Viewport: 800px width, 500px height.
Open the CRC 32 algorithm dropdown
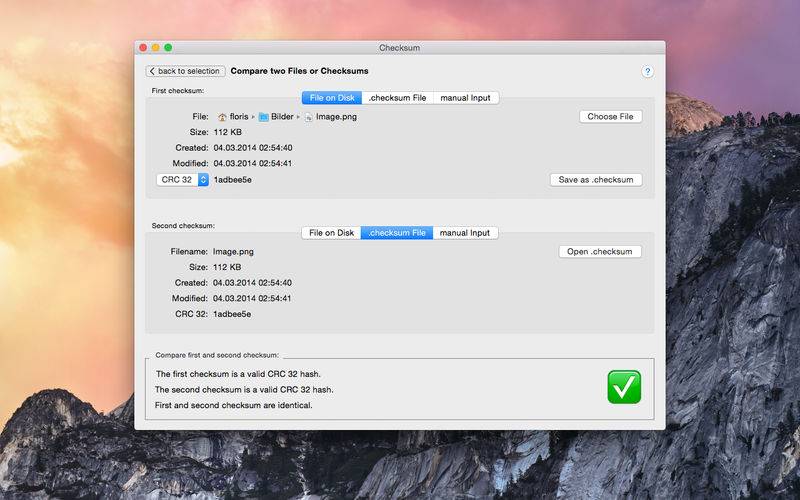tap(182, 180)
